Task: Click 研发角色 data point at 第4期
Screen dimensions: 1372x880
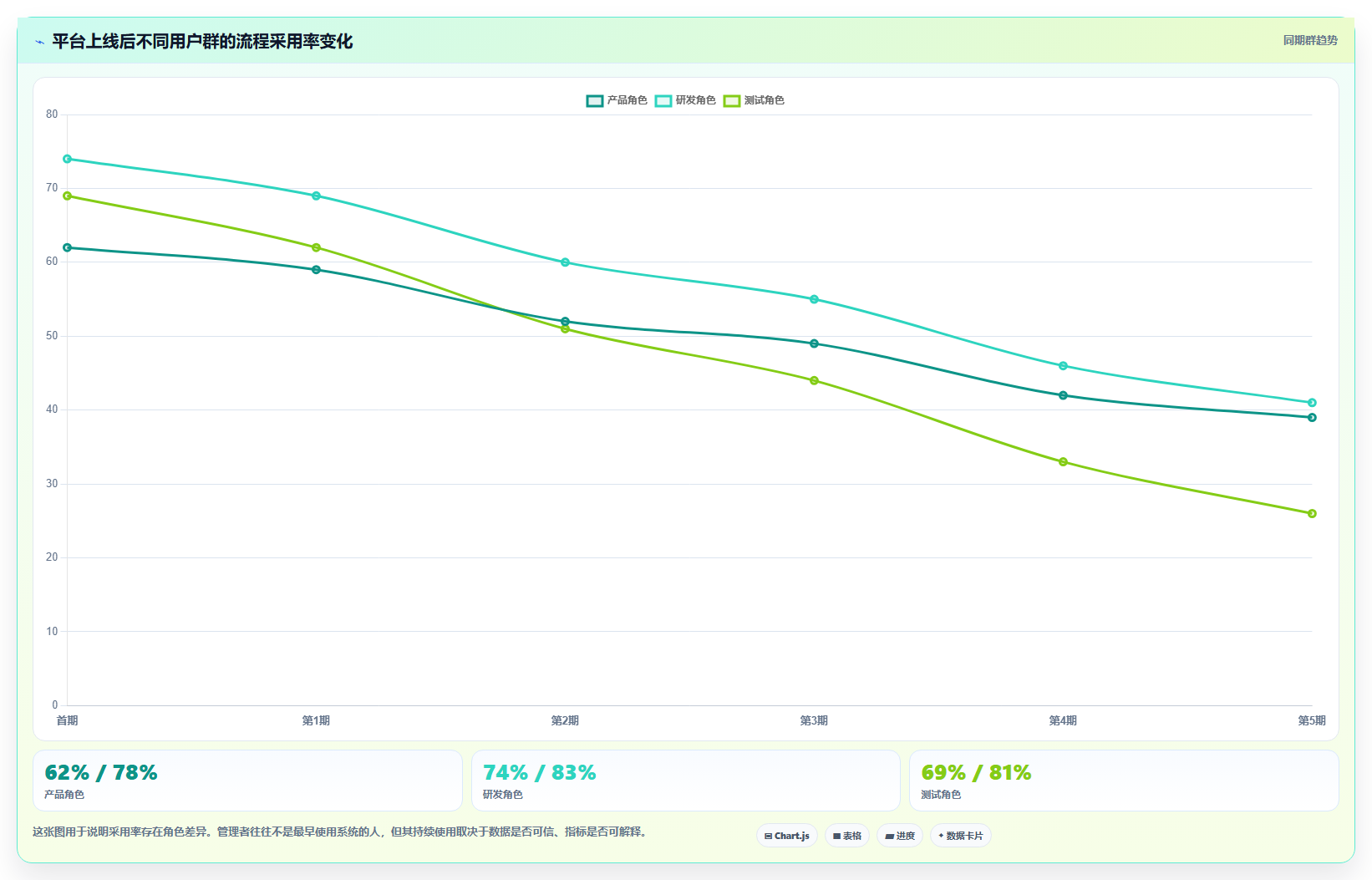Action: (x=1064, y=366)
